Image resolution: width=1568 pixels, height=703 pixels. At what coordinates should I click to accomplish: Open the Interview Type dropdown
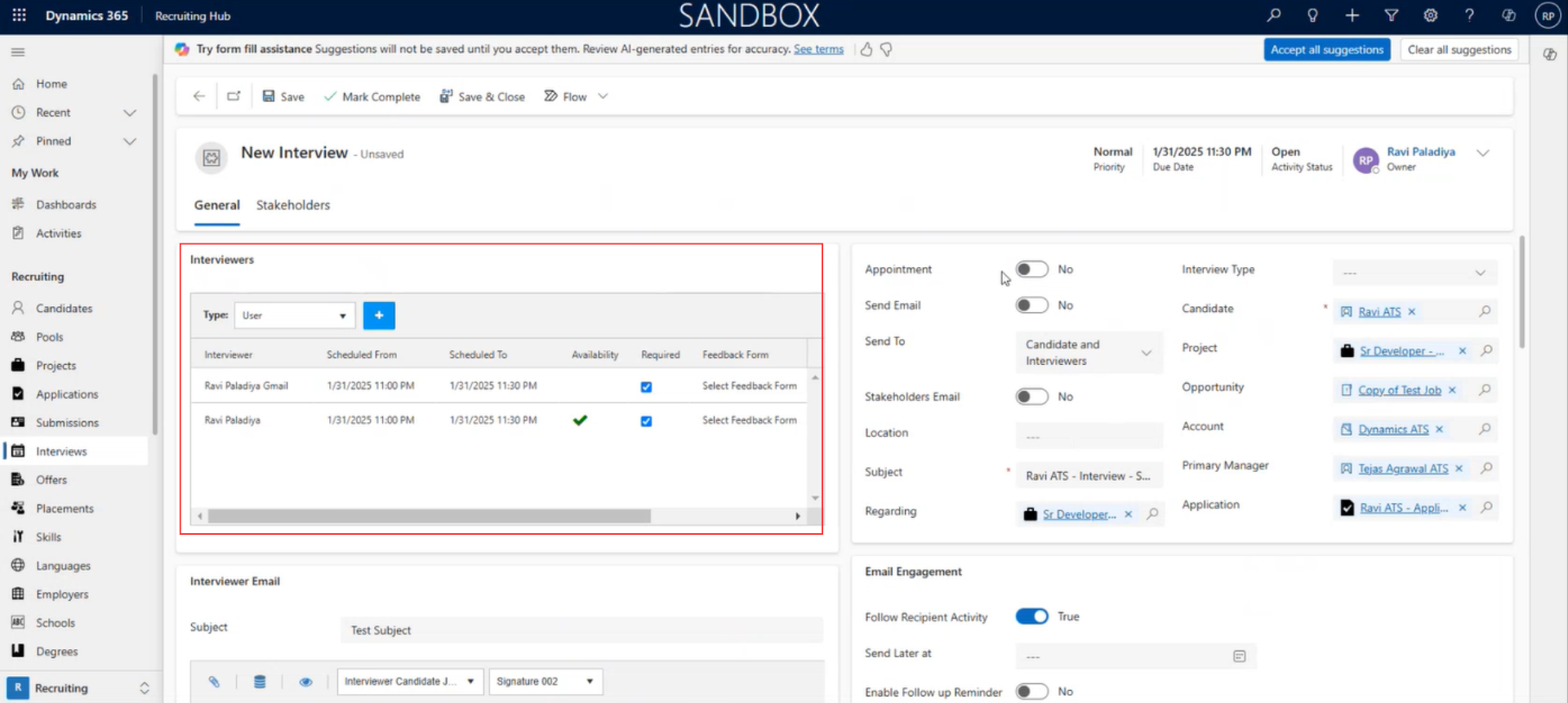[1414, 273]
